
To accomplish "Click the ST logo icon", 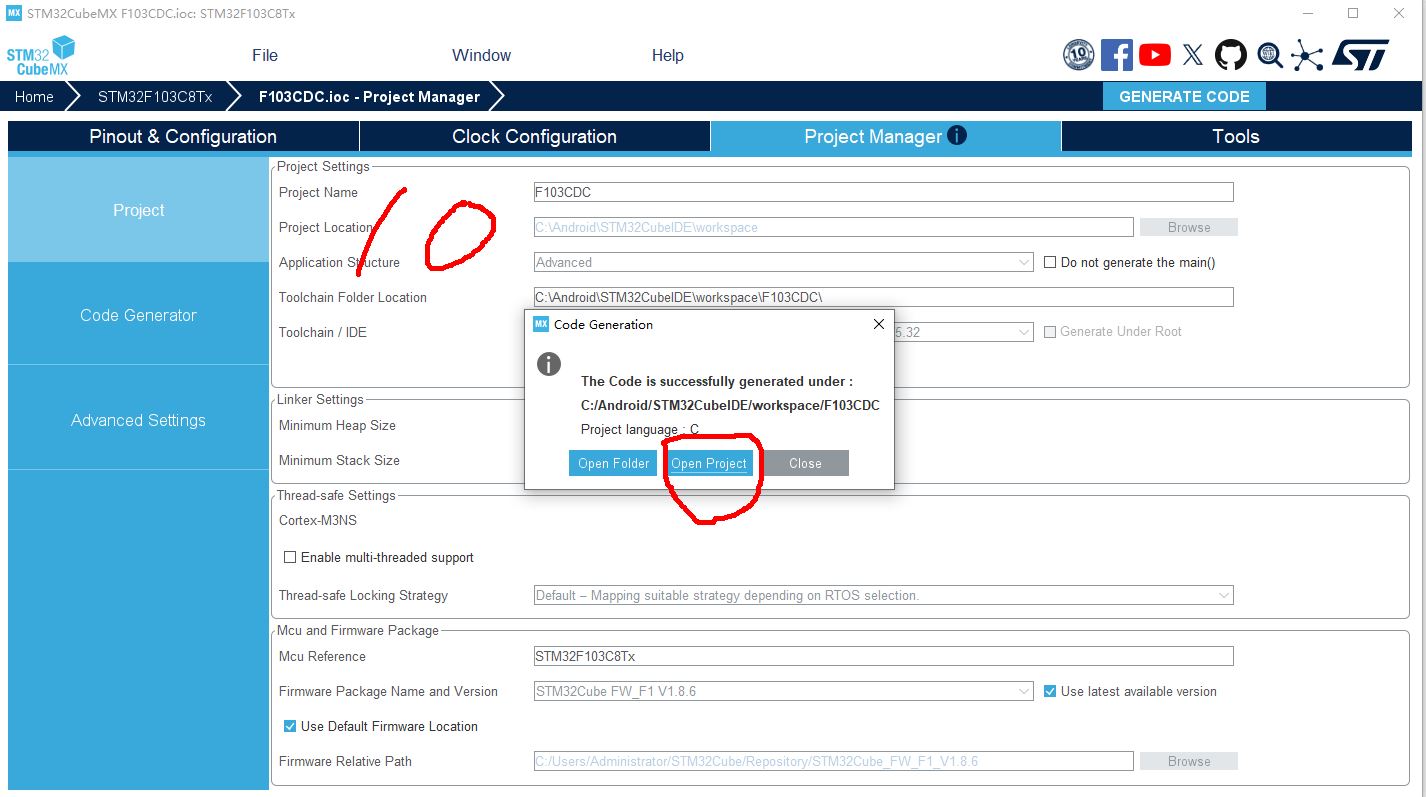I will [x=1360, y=55].
